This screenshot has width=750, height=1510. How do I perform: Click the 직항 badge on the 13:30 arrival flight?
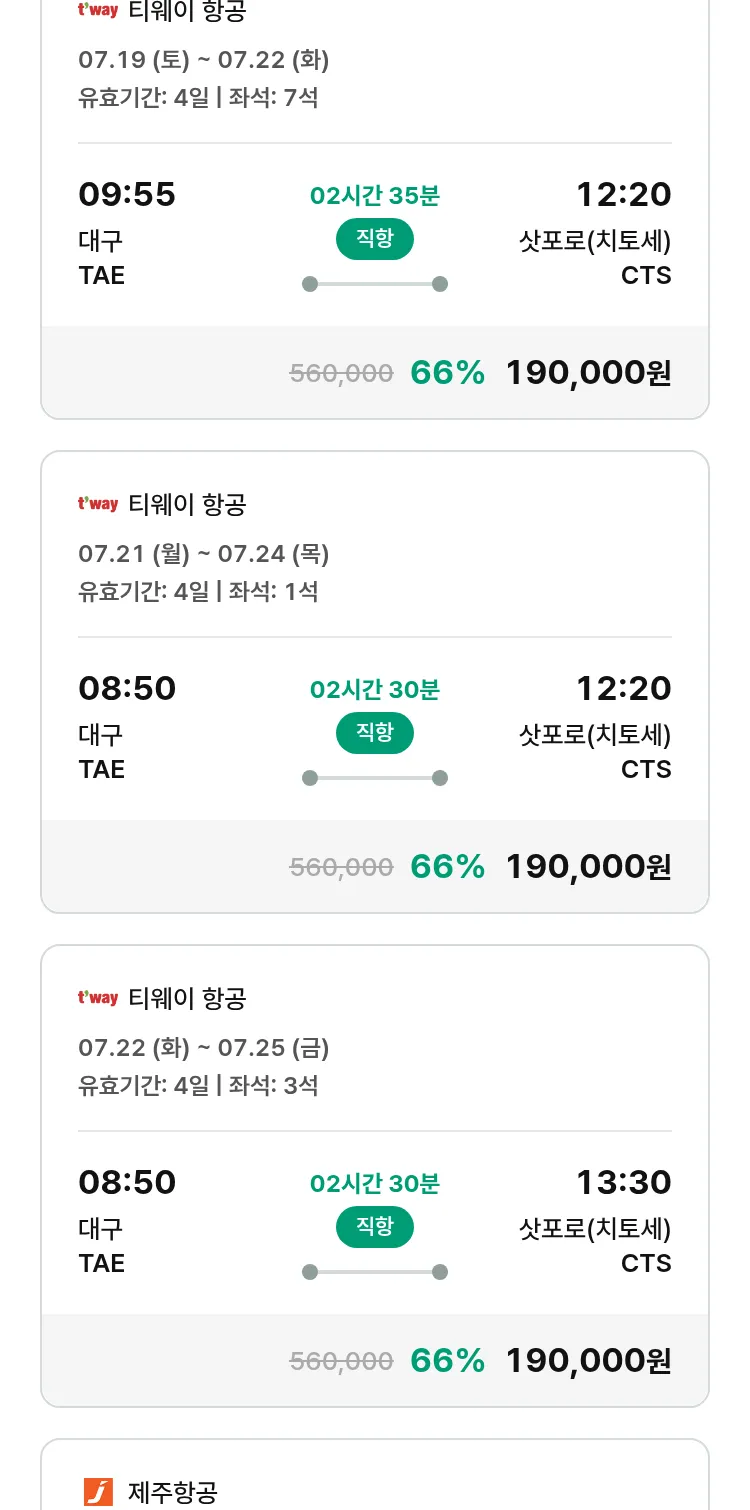tap(374, 1227)
